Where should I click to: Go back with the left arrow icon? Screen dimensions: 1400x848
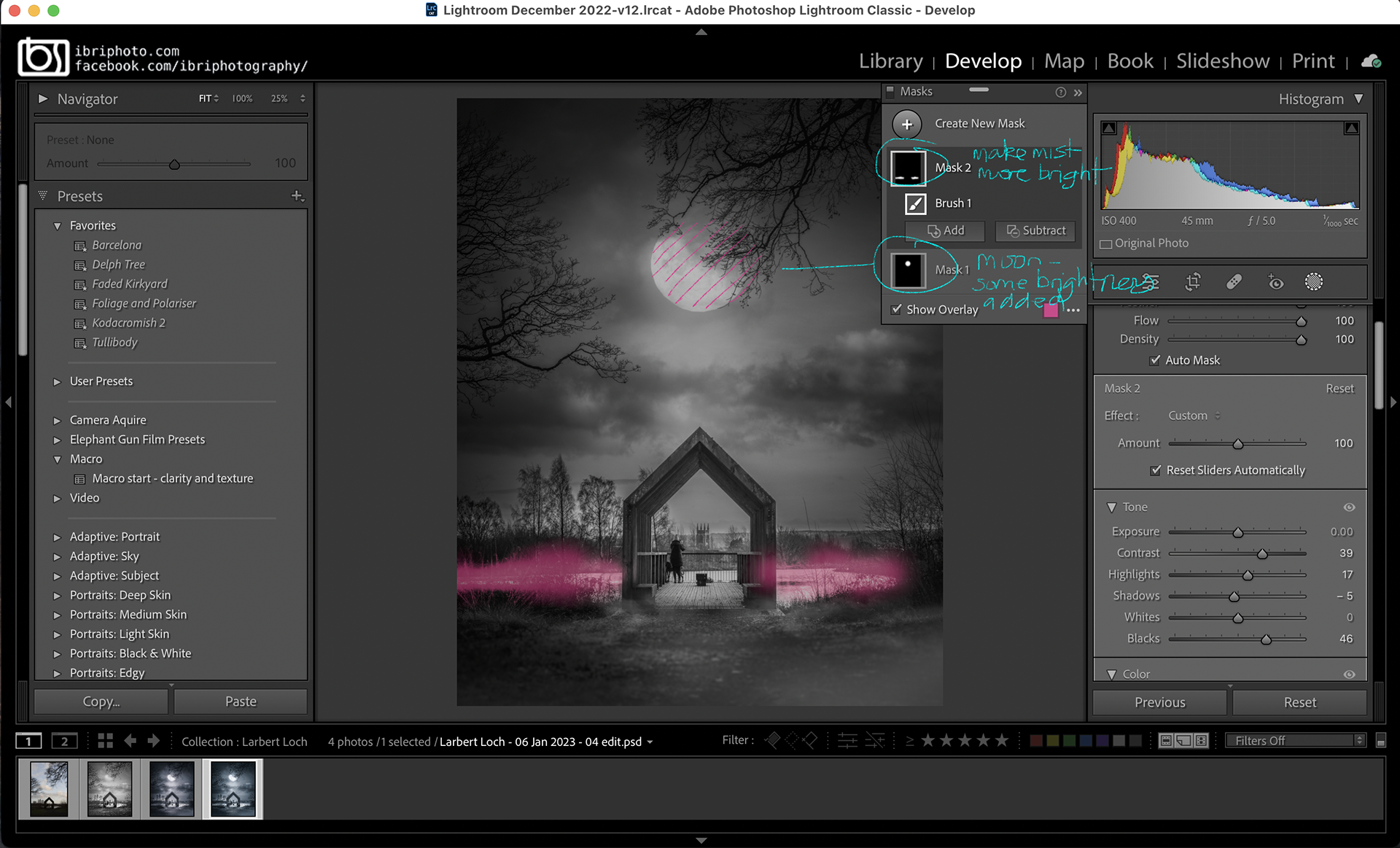[x=130, y=741]
